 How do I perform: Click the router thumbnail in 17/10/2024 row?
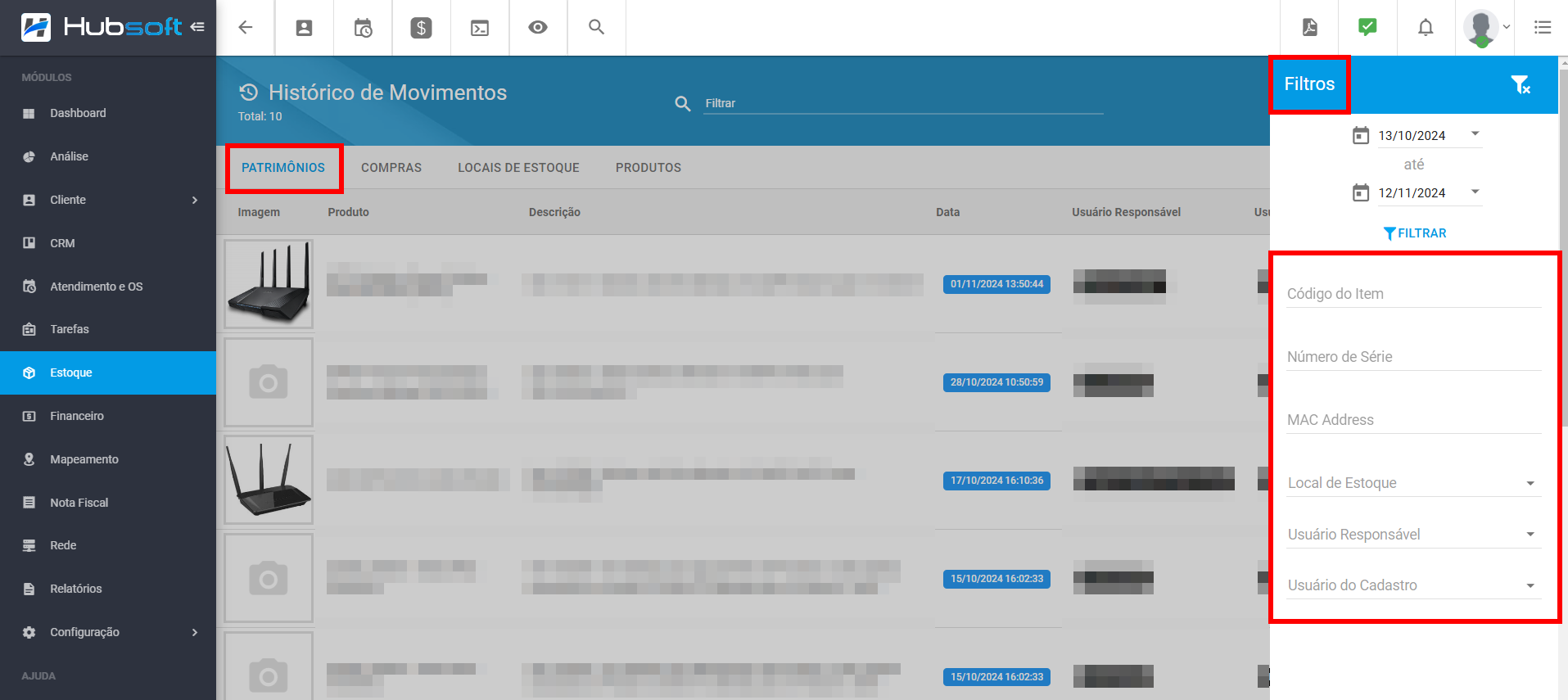269,480
